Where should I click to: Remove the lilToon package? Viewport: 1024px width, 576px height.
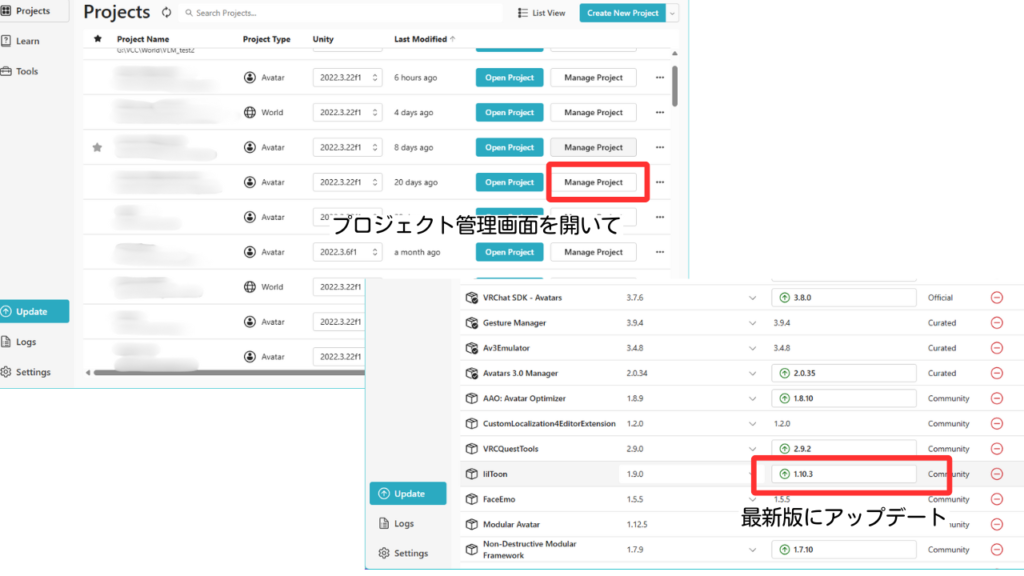tap(997, 474)
